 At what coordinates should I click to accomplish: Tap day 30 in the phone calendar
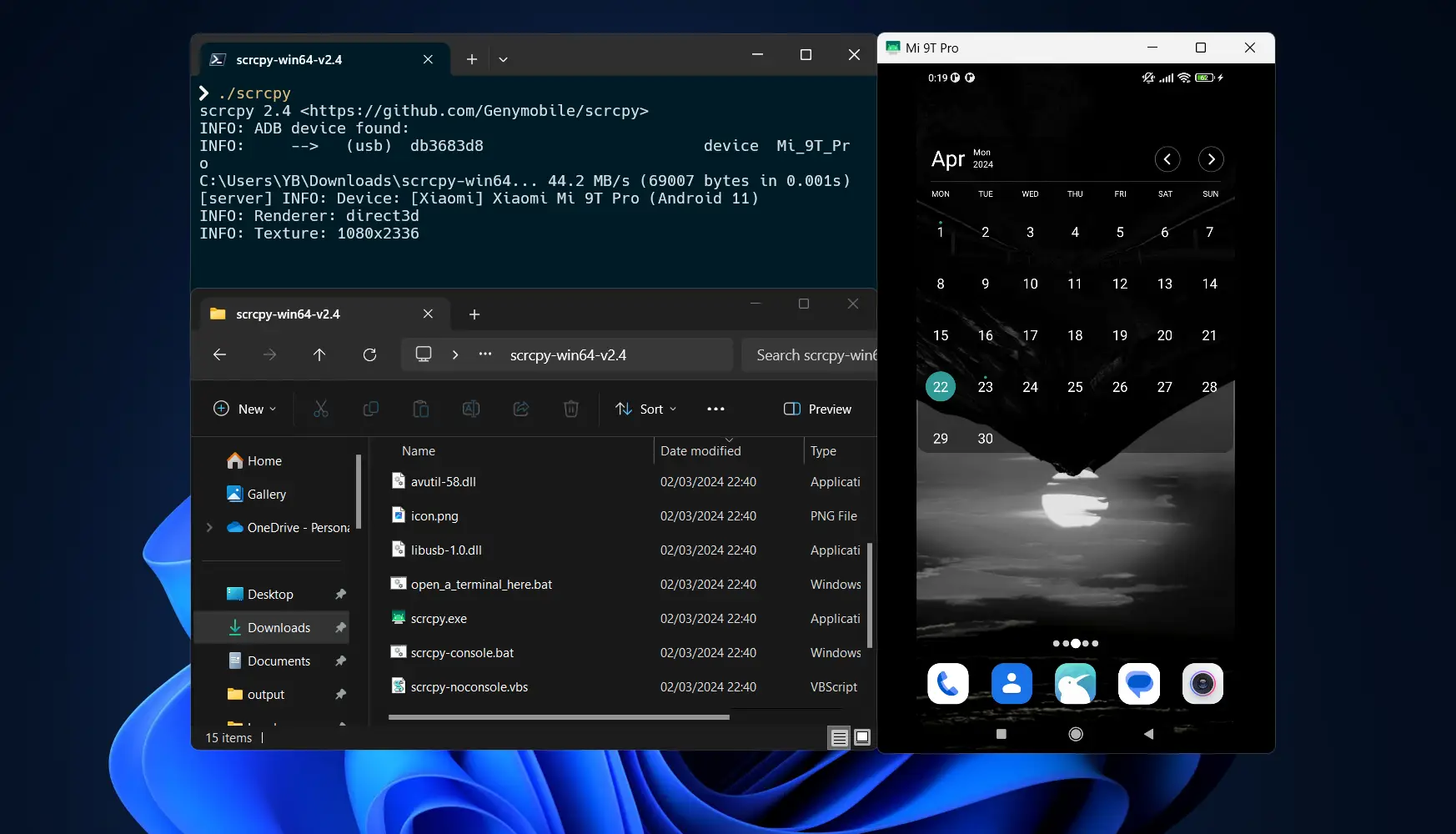click(985, 439)
